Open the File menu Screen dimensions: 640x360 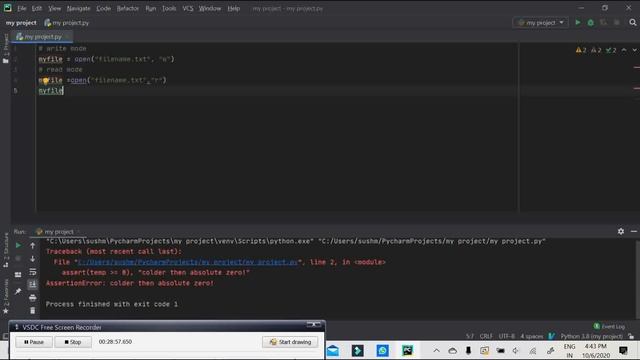(22, 8)
